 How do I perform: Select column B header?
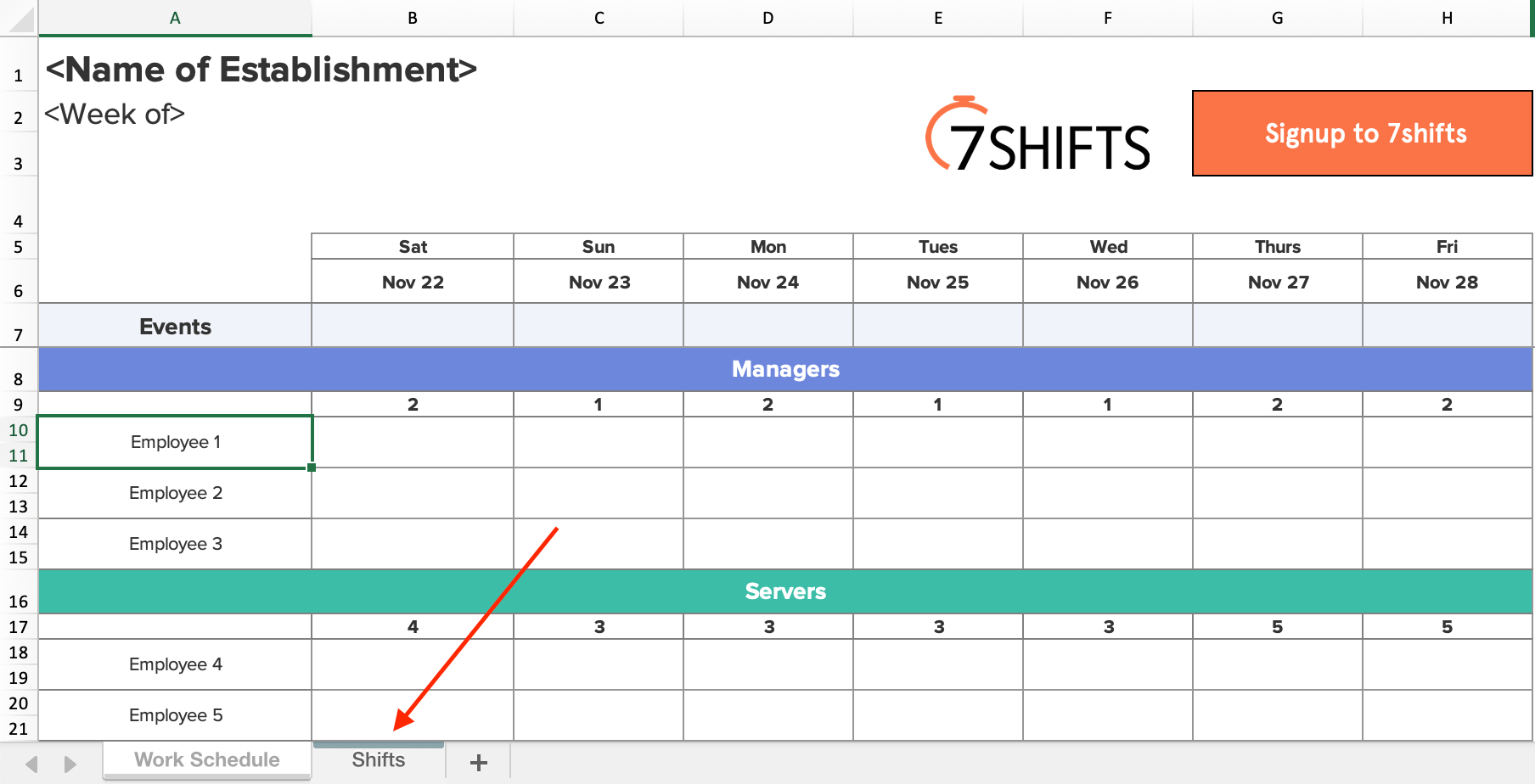point(413,18)
